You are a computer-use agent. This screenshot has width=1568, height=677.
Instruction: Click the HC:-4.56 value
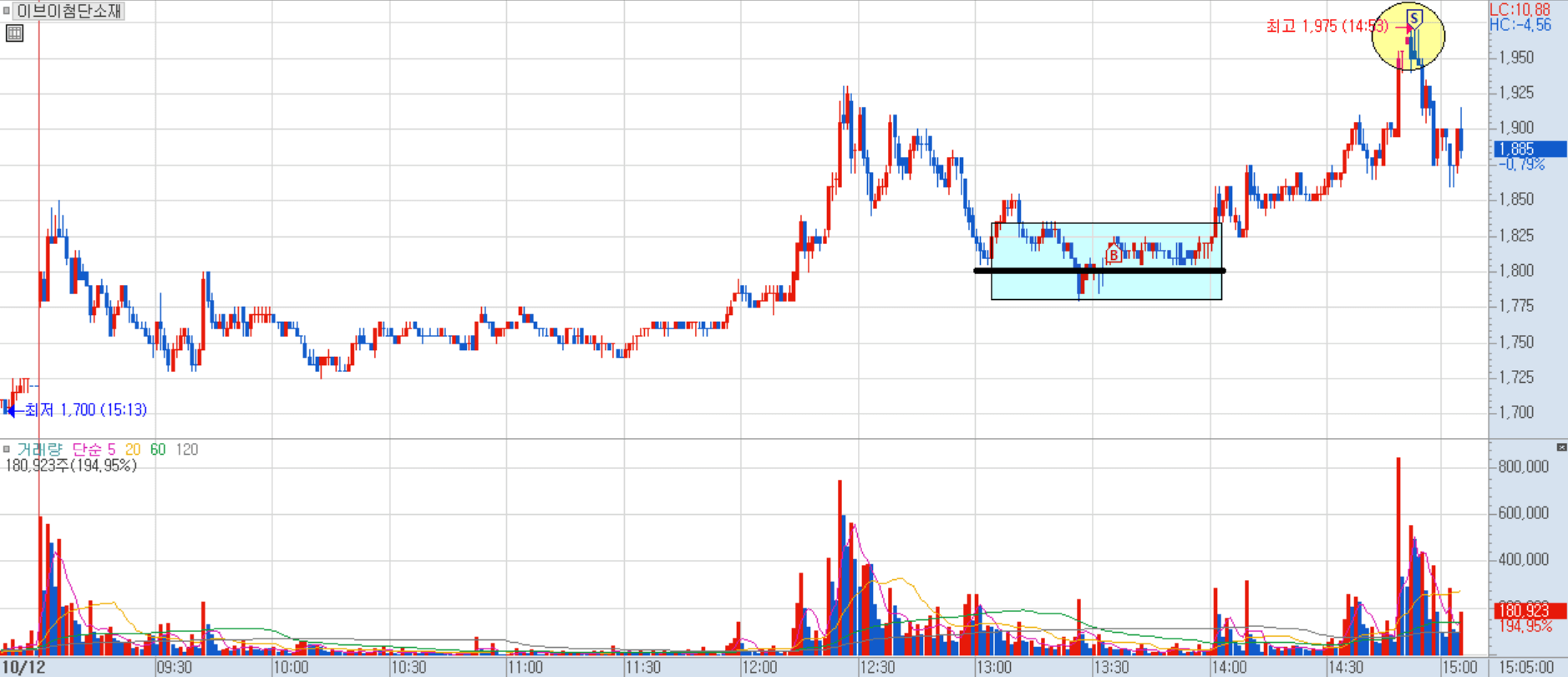[1520, 25]
